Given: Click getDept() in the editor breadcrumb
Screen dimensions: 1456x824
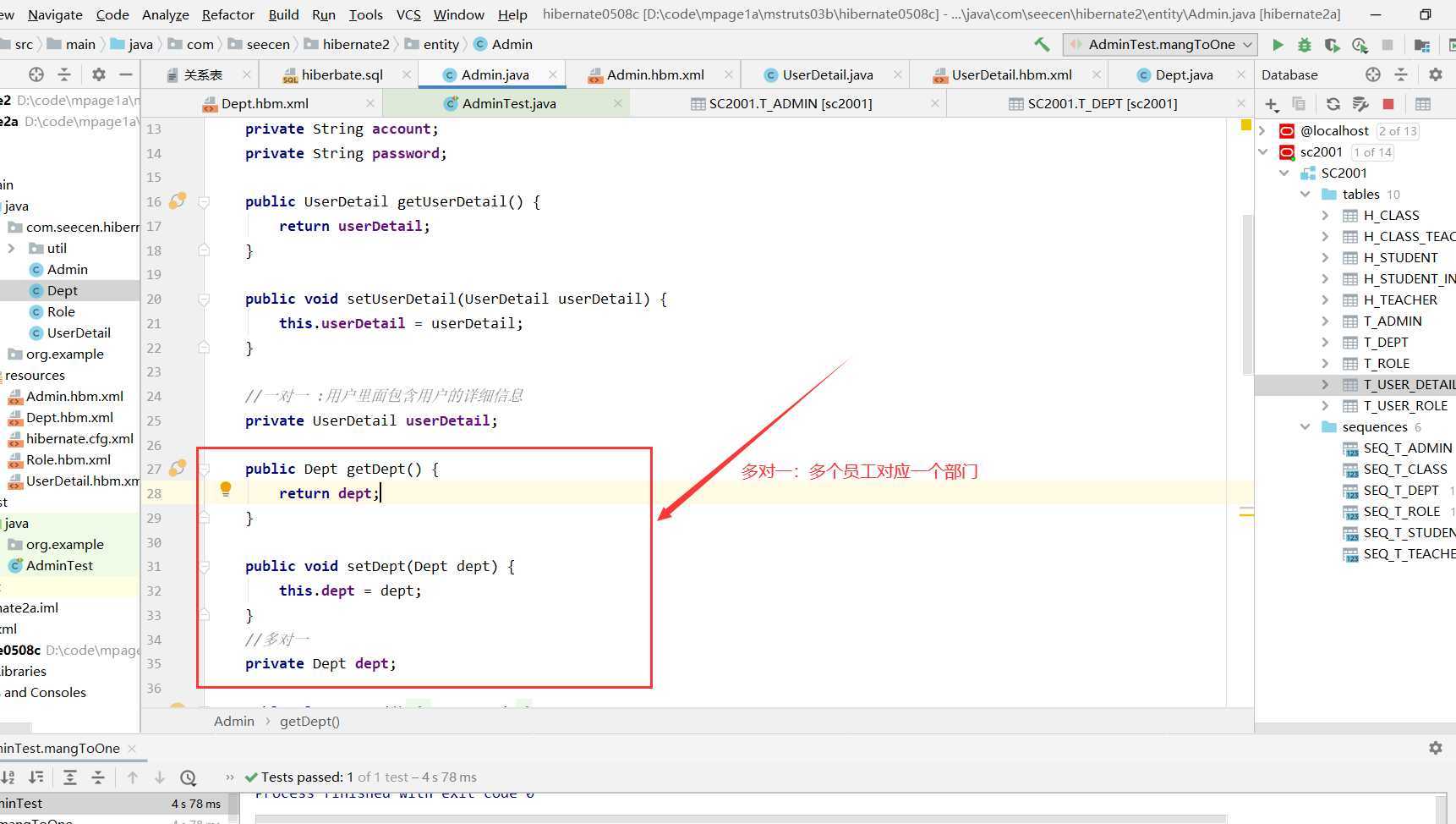Looking at the screenshot, I should pyautogui.click(x=309, y=721).
